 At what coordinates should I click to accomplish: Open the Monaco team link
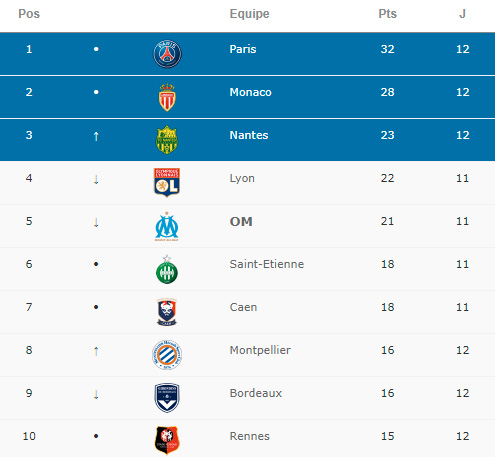[x=250, y=92]
